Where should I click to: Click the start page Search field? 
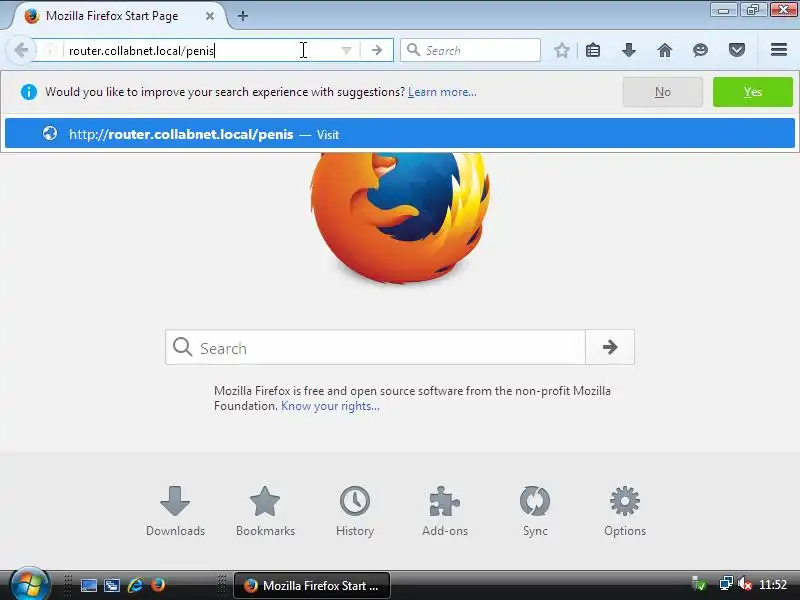[375, 347]
